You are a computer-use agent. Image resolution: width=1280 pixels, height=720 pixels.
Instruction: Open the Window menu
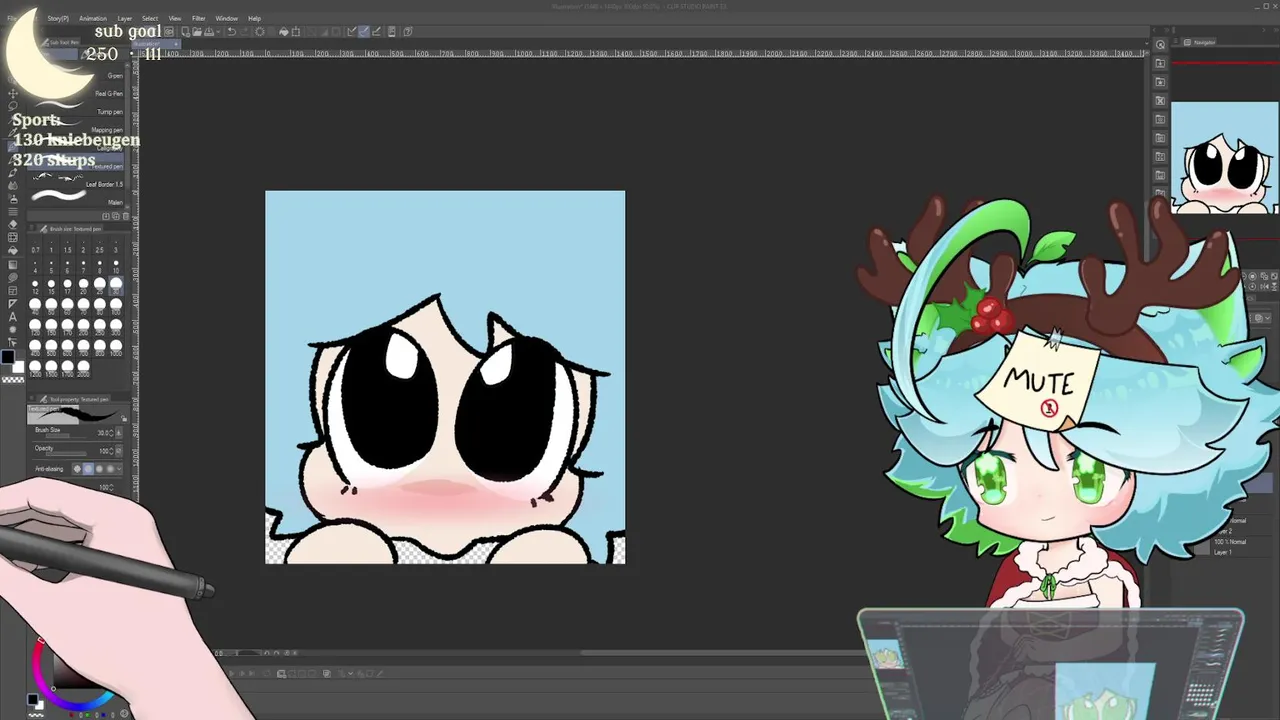click(x=227, y=18)
